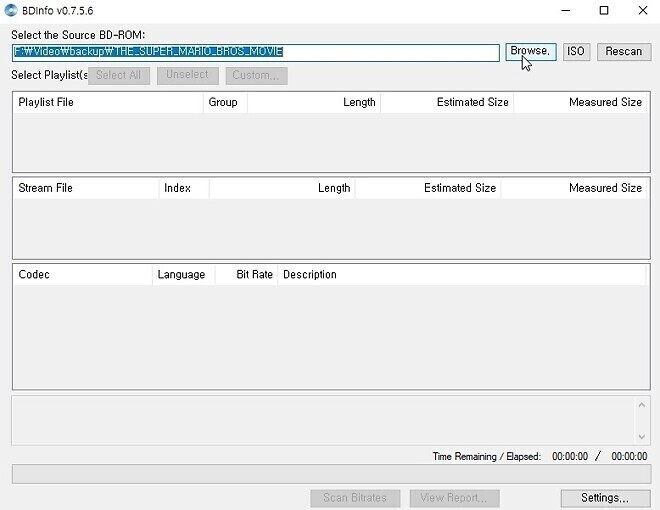This screenshot has width=660, height=510.
Task: Click playlist Measured Size column header
Action: tap(581, 102)
